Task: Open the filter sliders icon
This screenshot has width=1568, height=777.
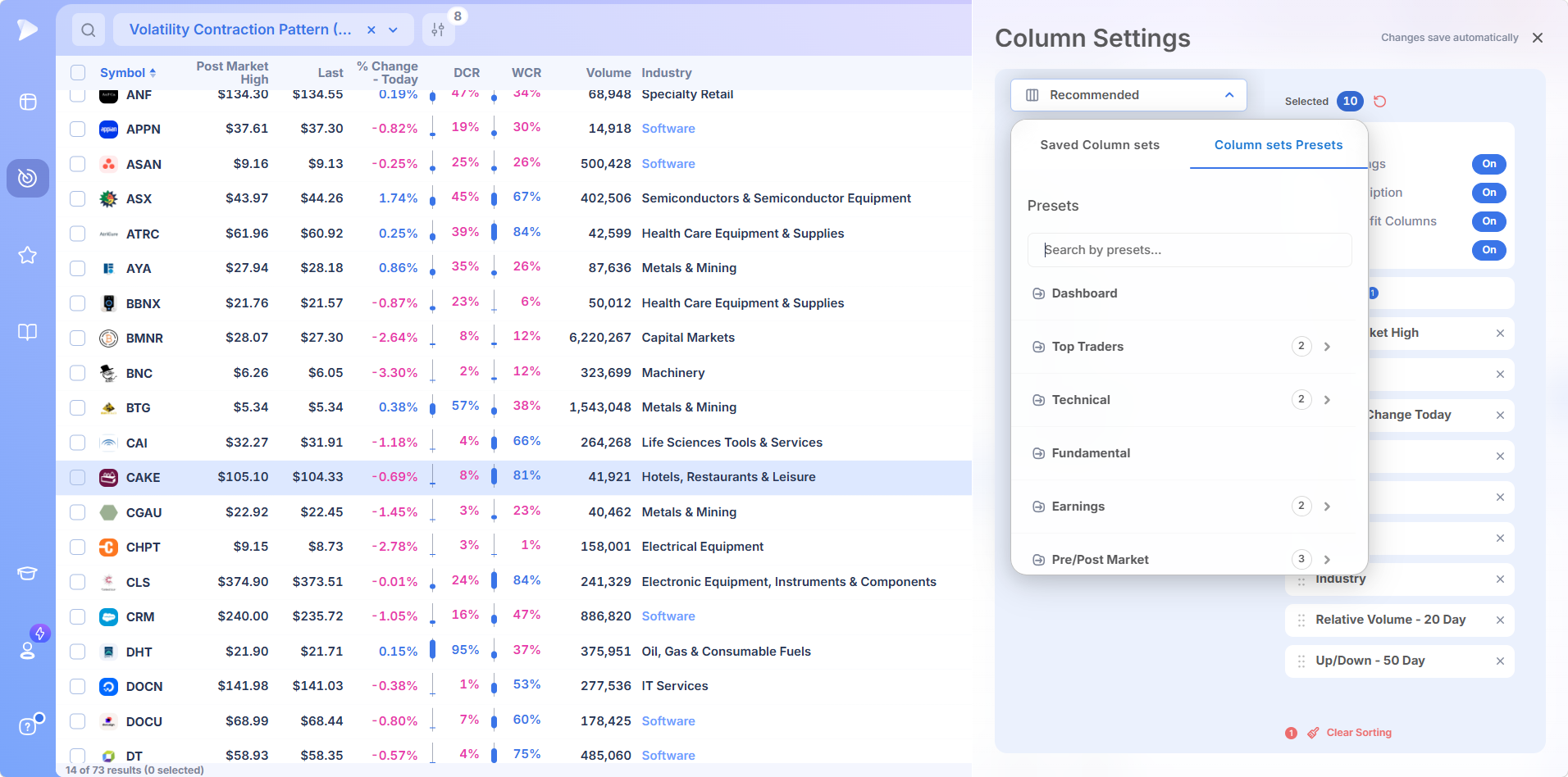Action: pyautogui.click(x=438, y=30)
